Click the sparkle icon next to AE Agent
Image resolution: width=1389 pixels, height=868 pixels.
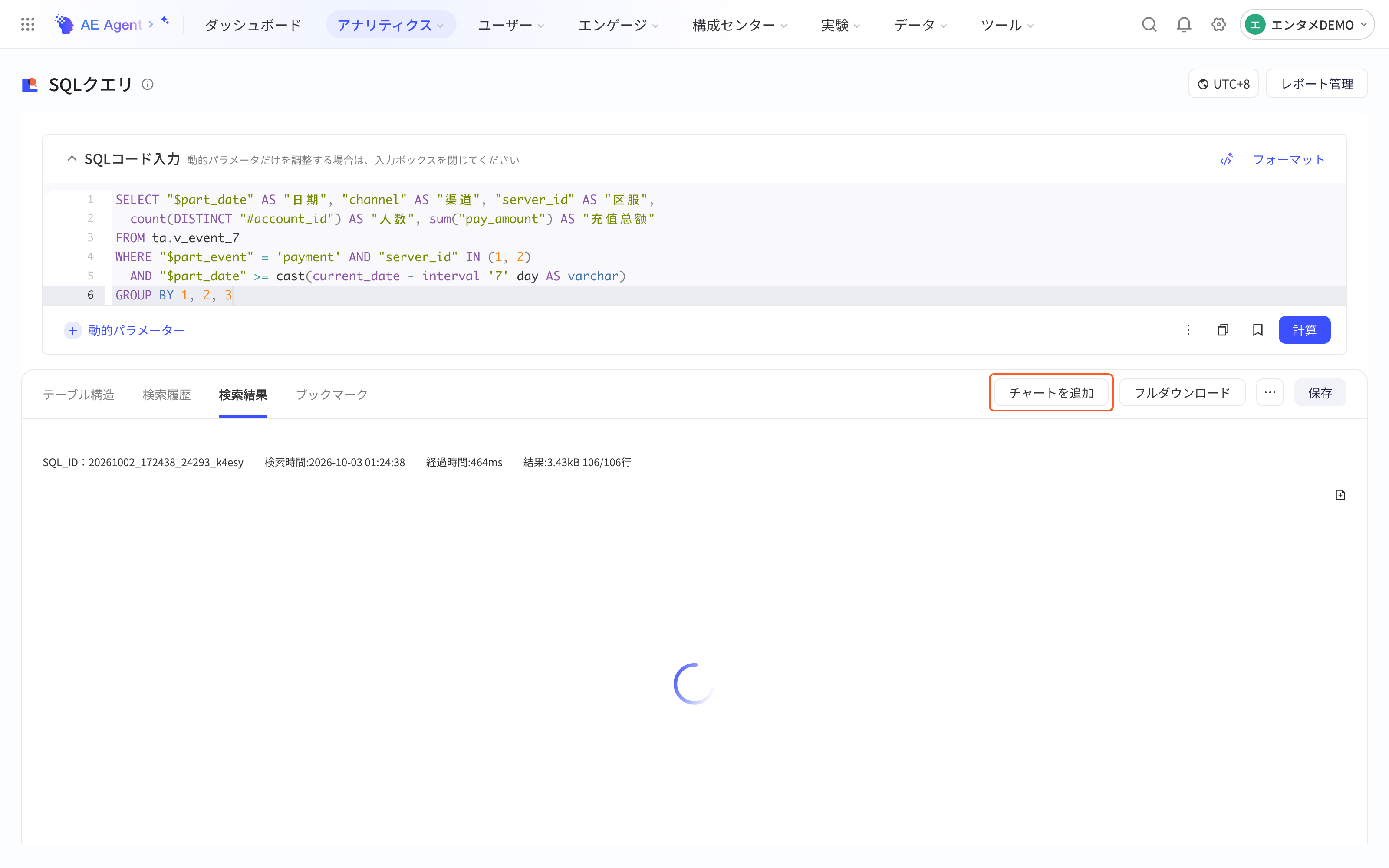[x=165, y=21]
